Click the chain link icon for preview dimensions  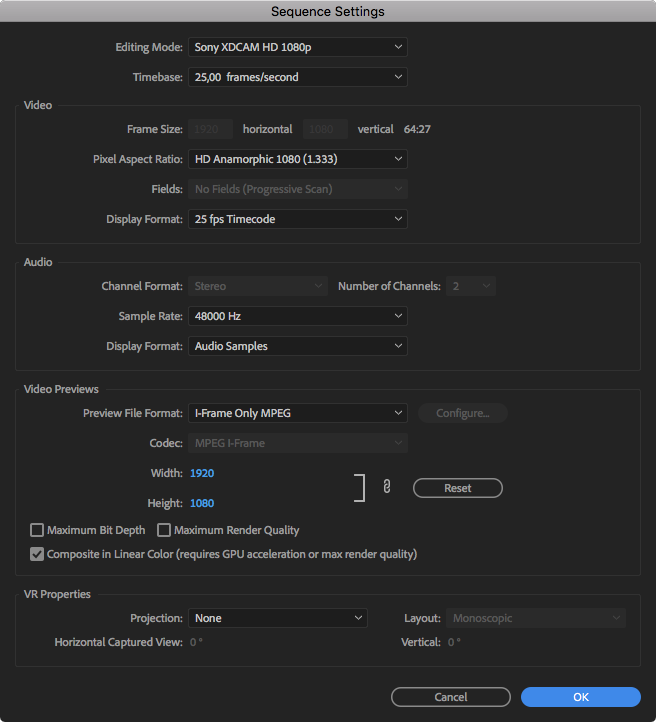click(387, 486)
